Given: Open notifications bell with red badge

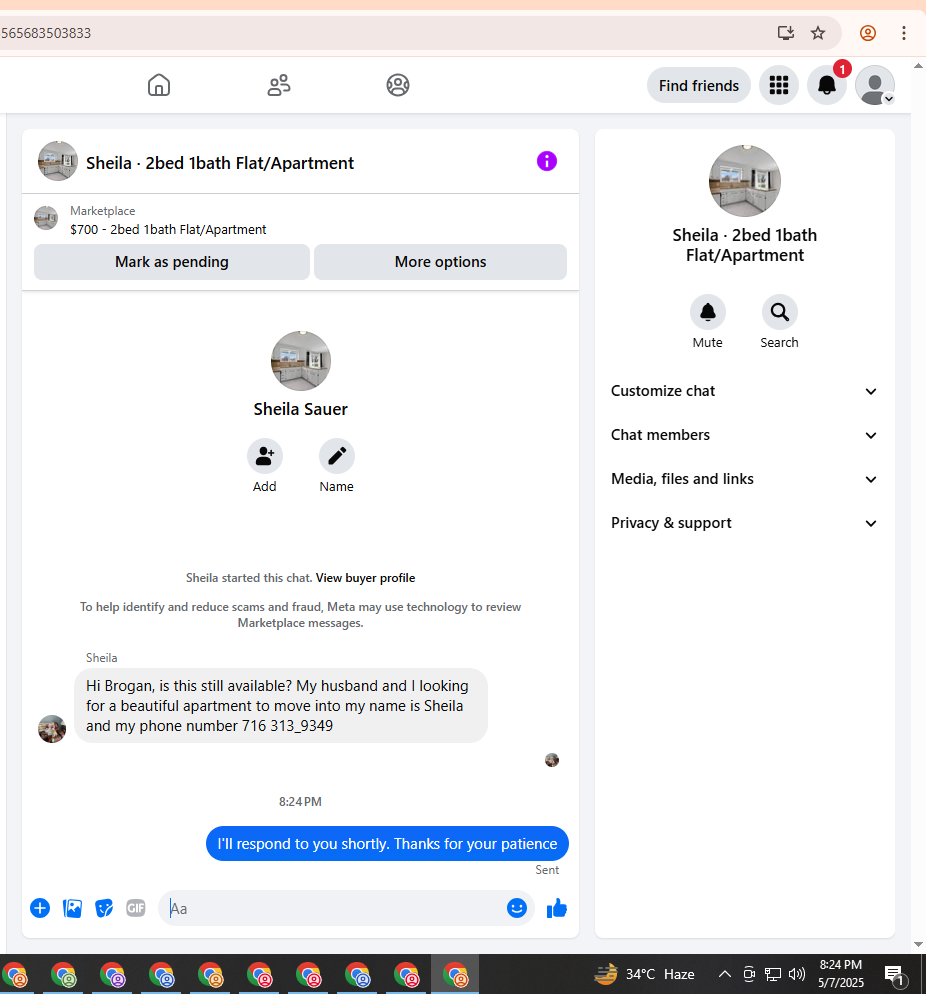Looking at the screenshot, I should pyautogui.click(x=826, y=85).
